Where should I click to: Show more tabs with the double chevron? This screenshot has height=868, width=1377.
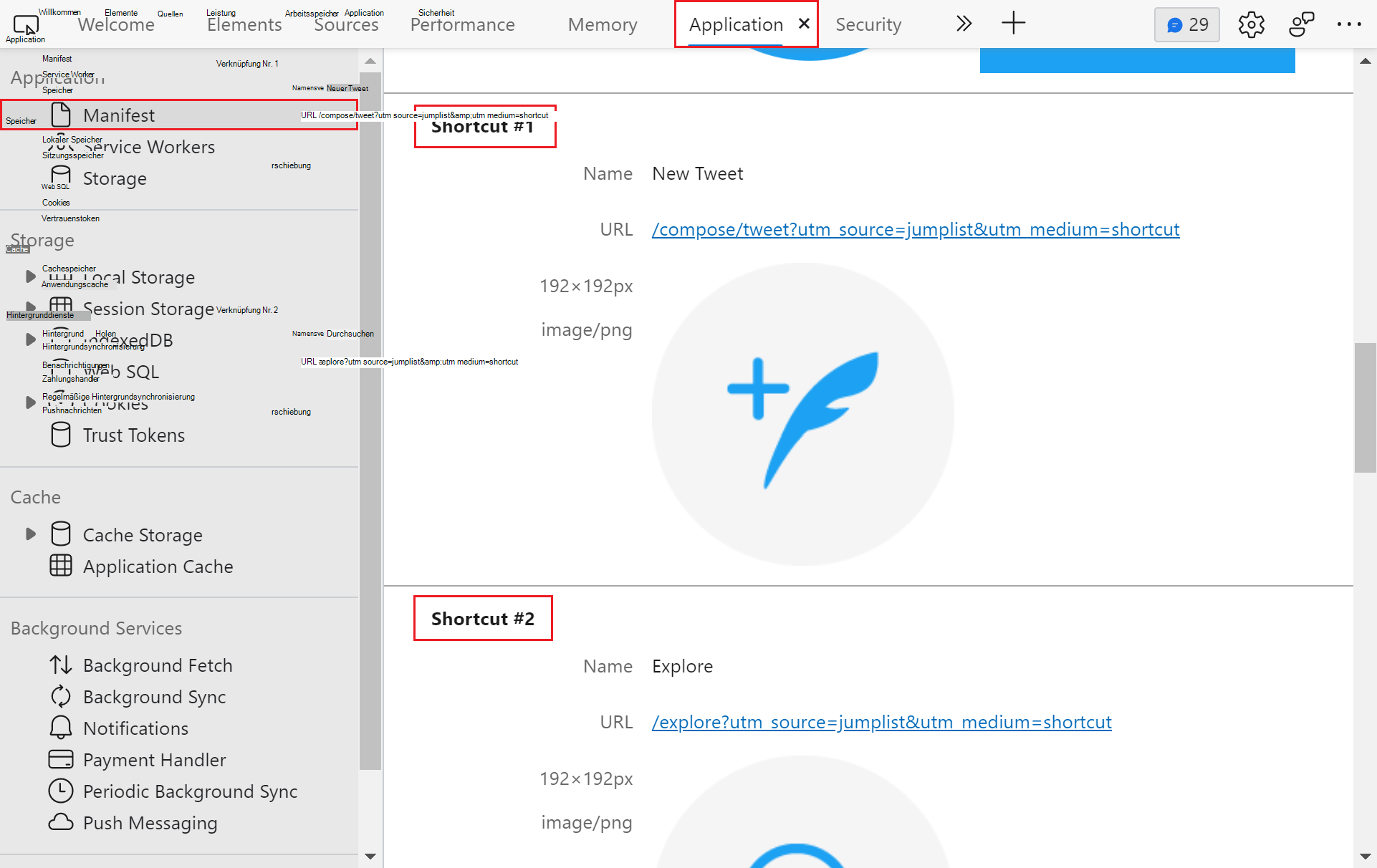(964, 24)
